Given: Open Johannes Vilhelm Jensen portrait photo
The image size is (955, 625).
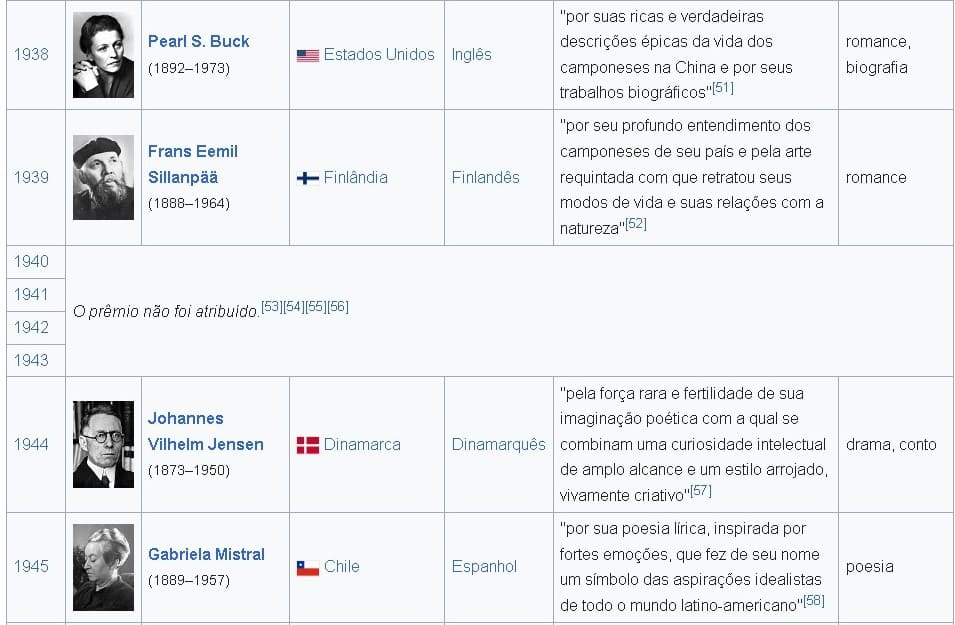Looking at the screenshot, I should 103,445.
